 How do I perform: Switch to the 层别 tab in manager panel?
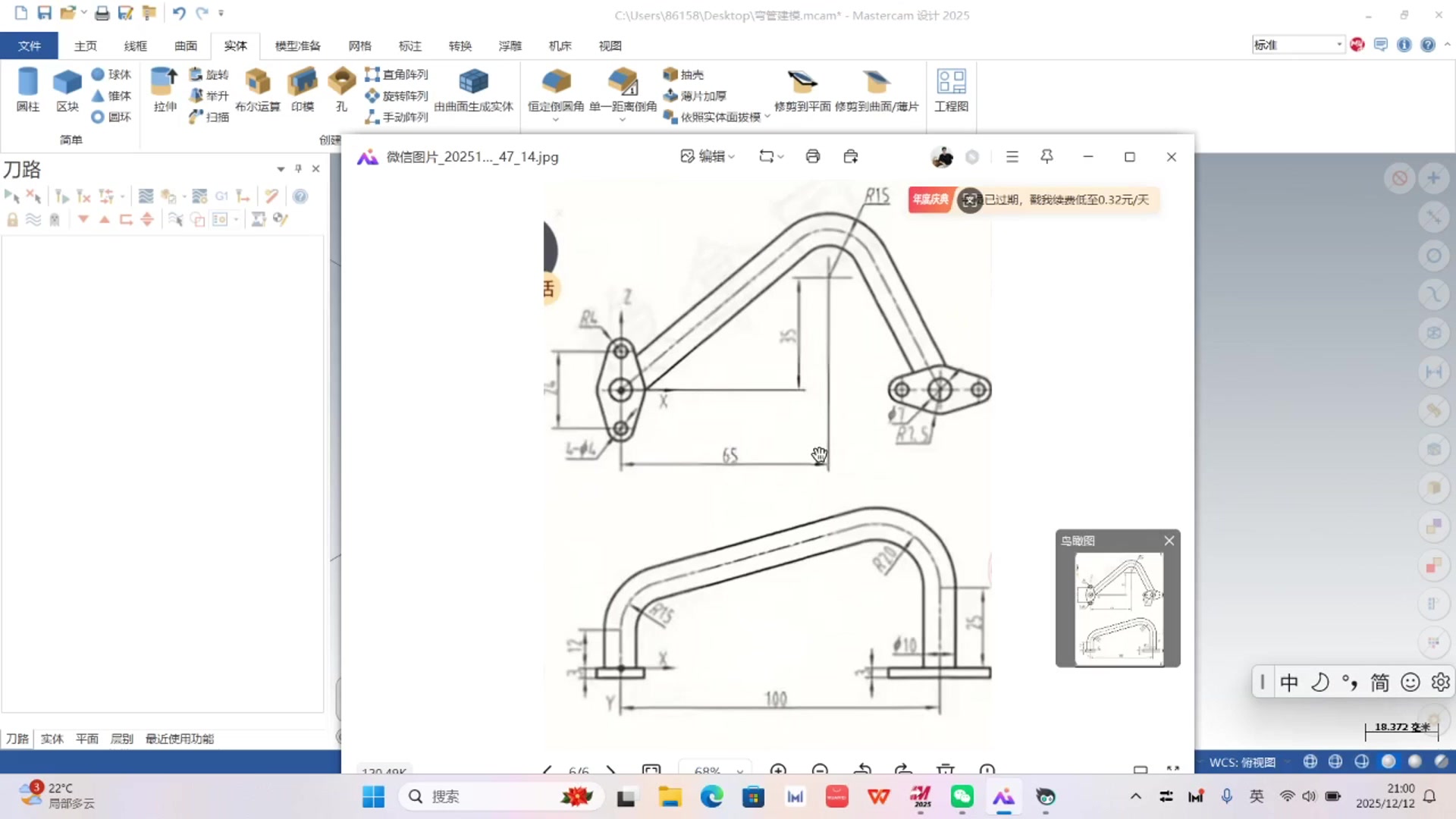121,738
